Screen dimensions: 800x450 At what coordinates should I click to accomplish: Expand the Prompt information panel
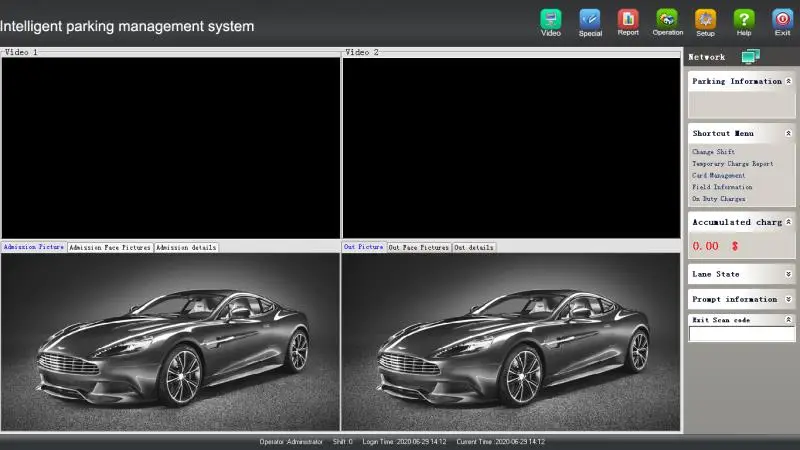point(788,299)
